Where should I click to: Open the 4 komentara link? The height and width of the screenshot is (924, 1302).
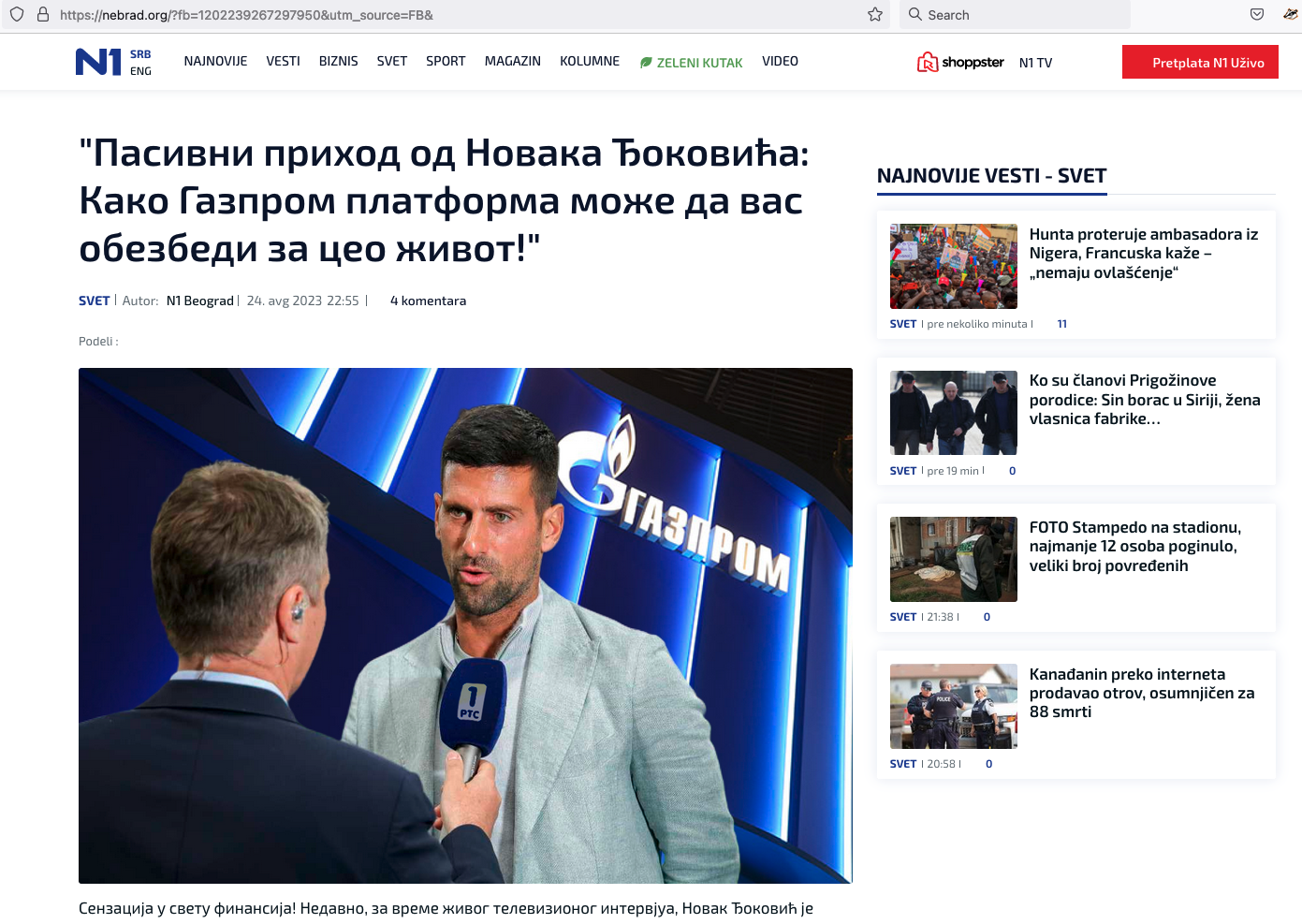coord(428,301)
